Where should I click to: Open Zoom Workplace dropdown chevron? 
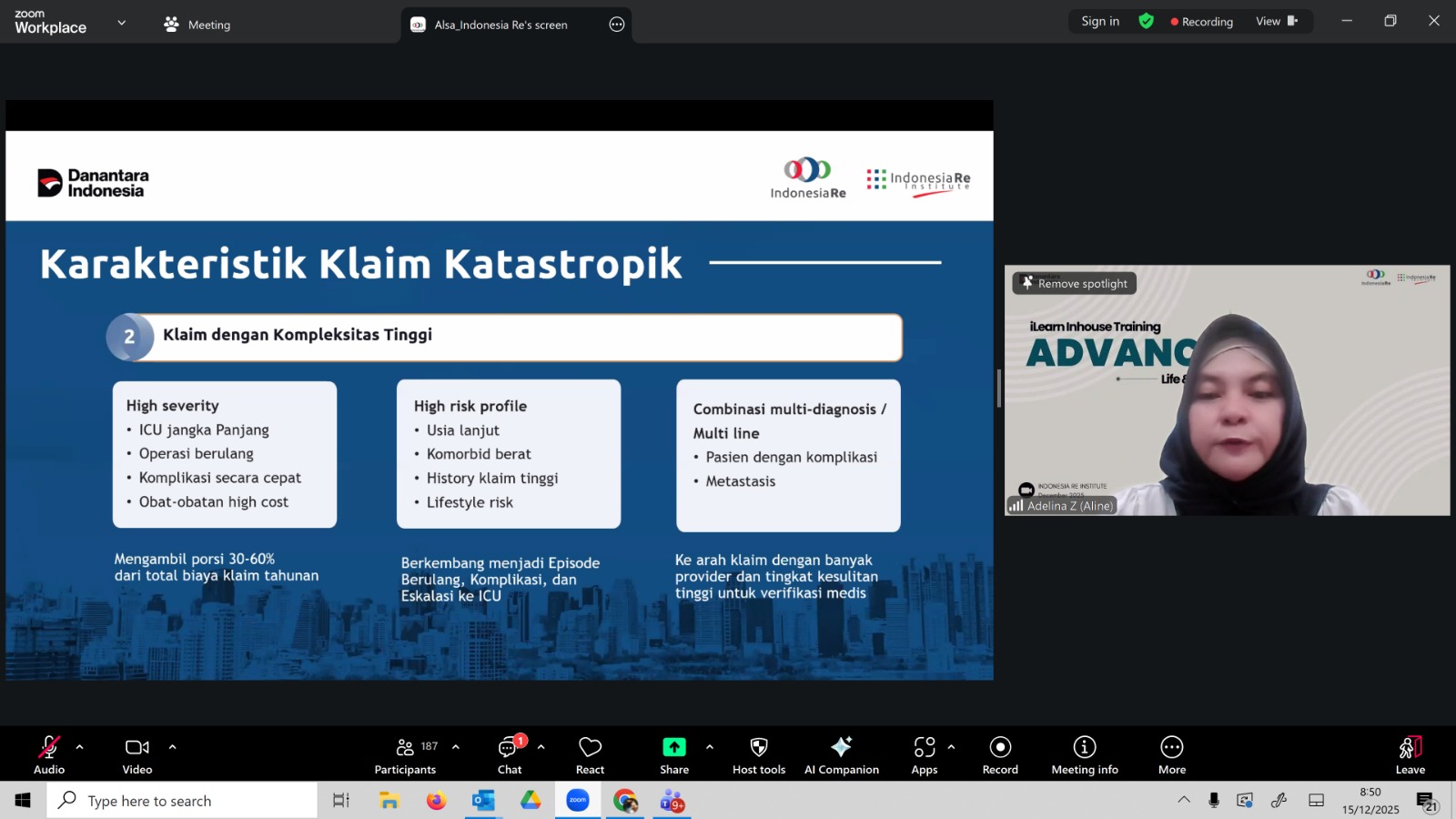(x=122, y=23)
